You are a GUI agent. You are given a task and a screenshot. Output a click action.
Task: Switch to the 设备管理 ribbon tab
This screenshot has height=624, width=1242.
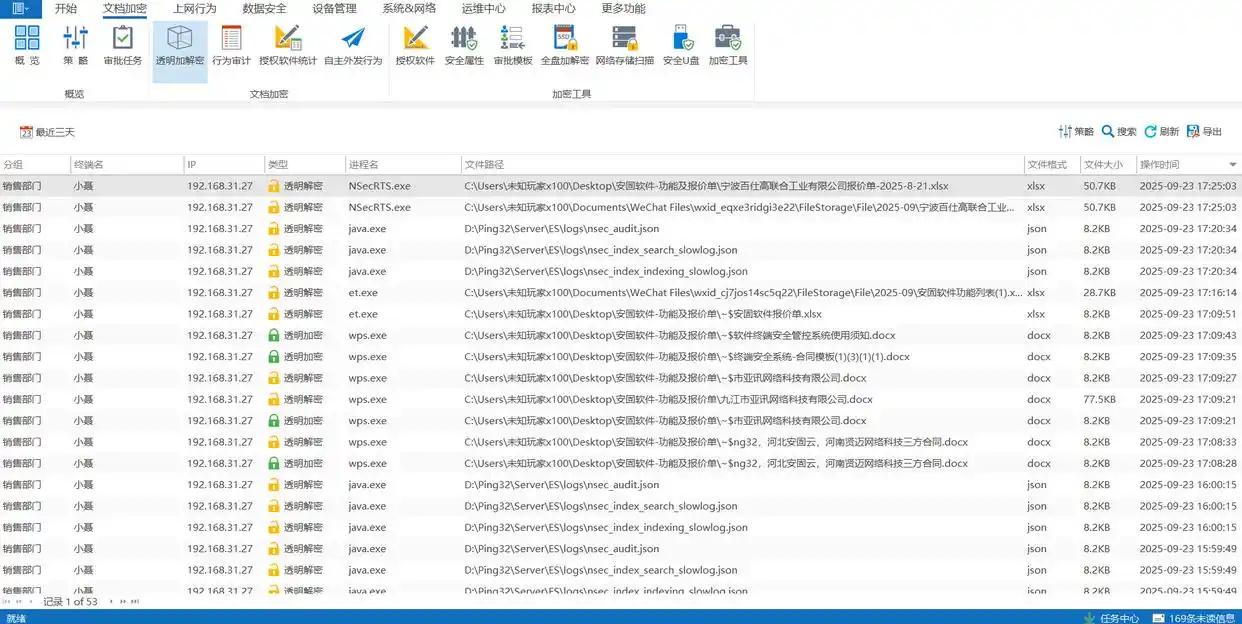coord(334,8)
